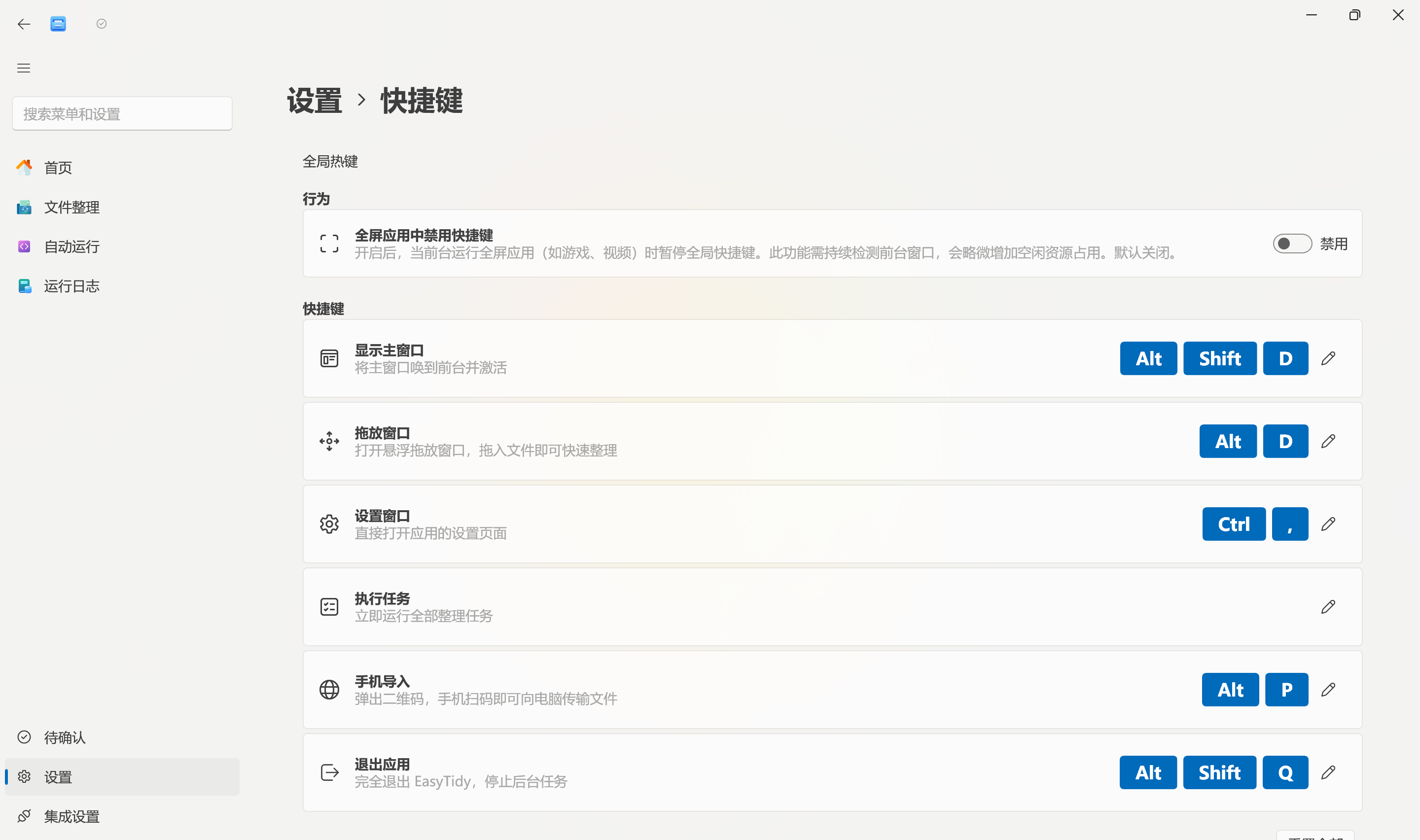Click the Alt key in 显示主窗口 row
Screen dimensions: 1420x840
pyautogui.click(x=1148, y=359)
